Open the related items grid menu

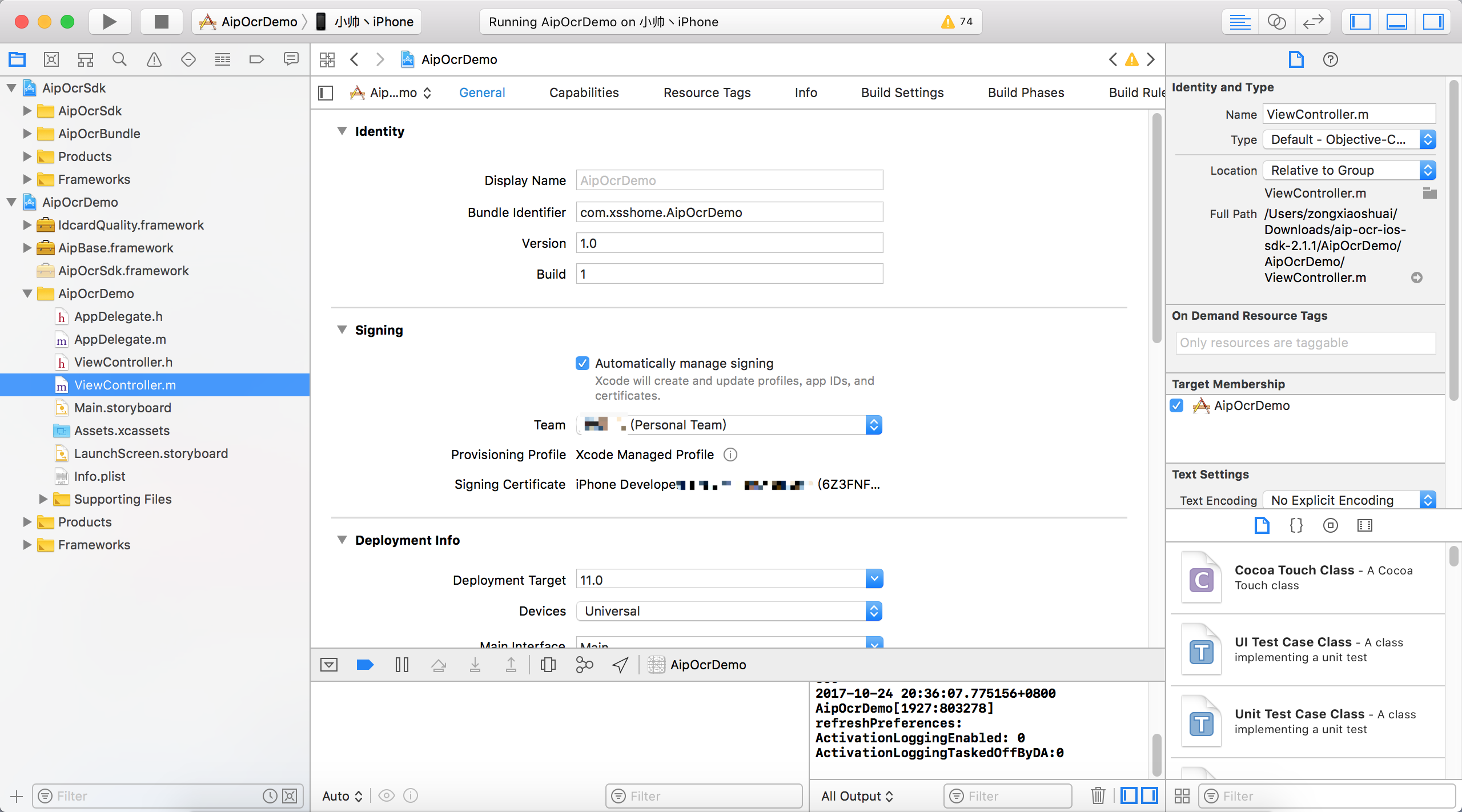(327, 59)
